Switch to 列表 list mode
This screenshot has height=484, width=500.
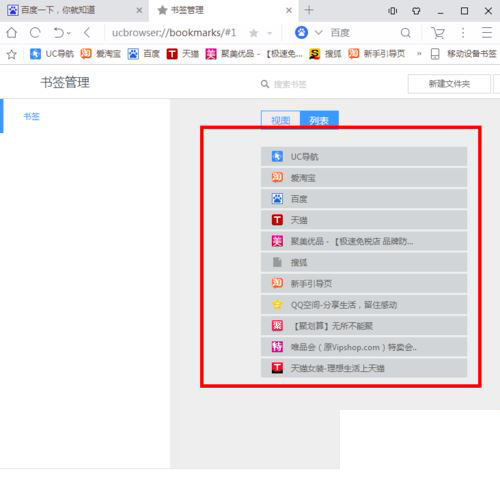[319, 120]
